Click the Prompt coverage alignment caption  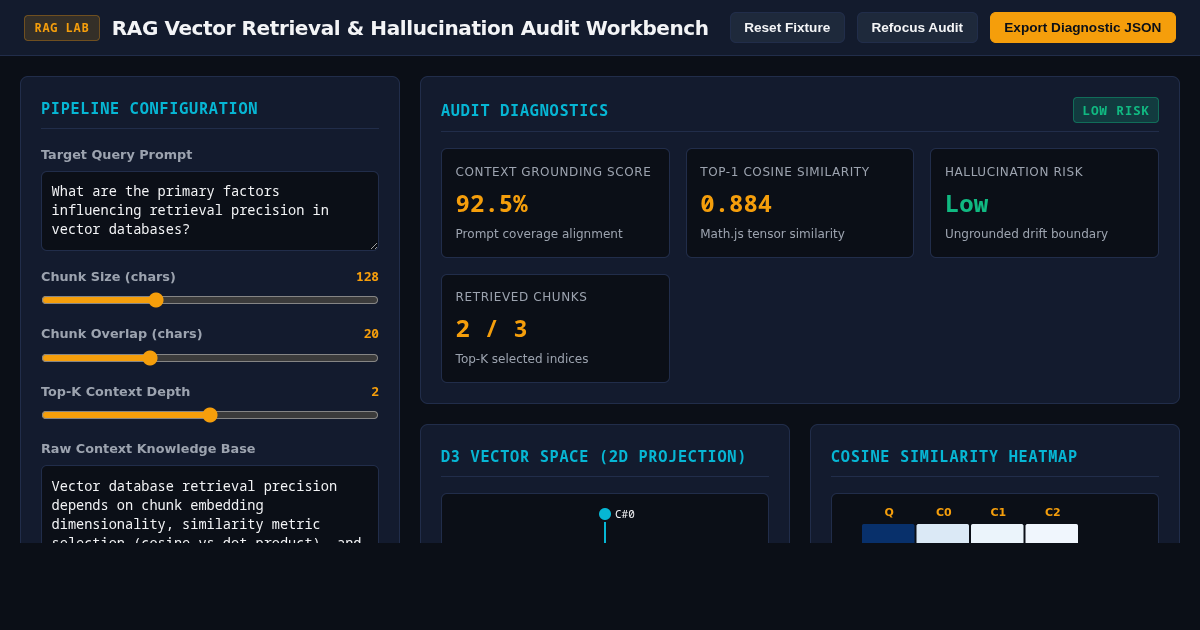[539, 234]
